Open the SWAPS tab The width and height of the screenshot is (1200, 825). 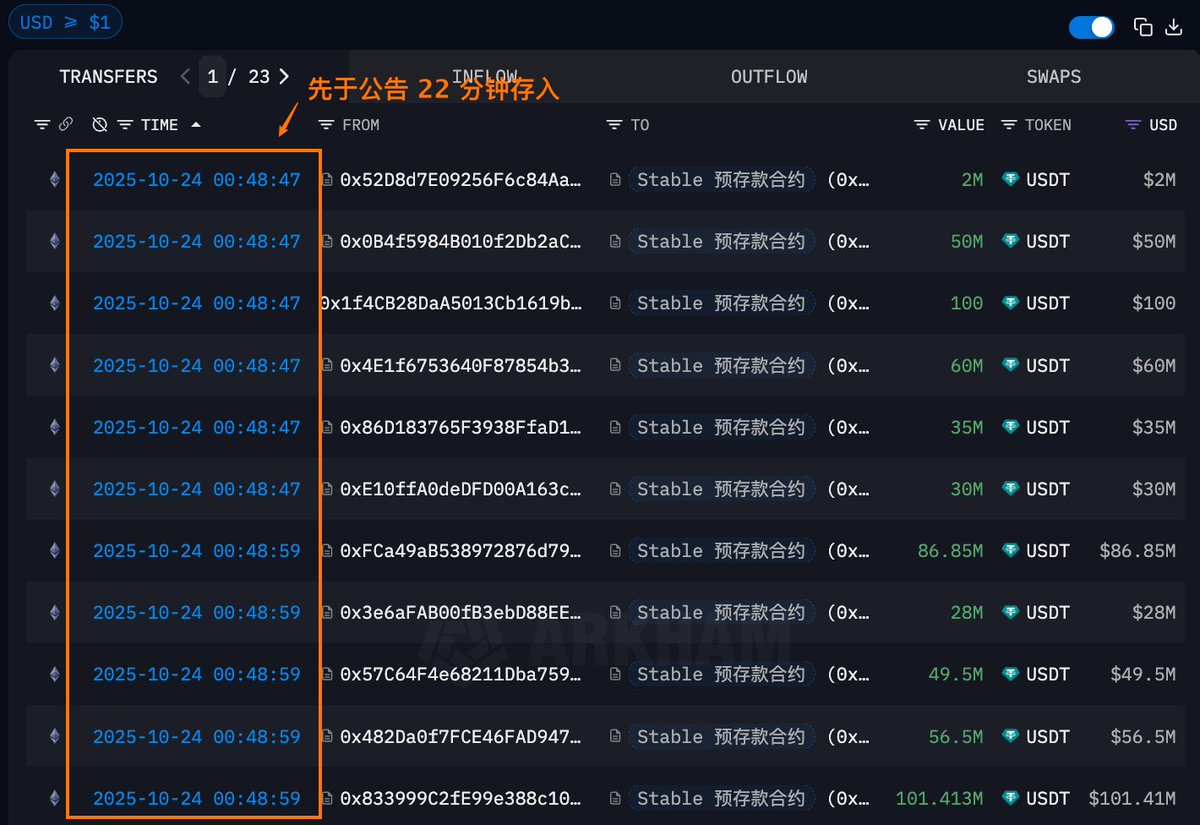[1053, 77]
